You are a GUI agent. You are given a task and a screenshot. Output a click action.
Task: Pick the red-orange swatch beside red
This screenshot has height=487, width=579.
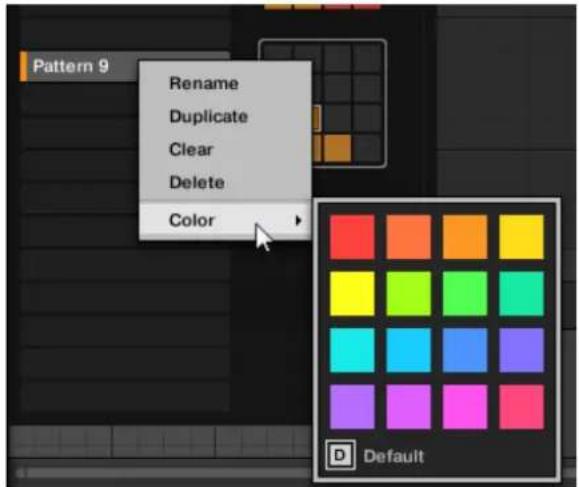click(408, 237)
